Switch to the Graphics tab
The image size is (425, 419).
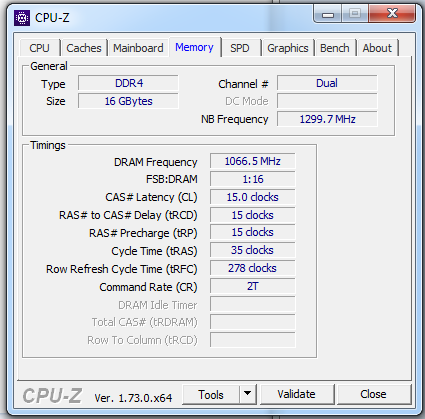288,48
